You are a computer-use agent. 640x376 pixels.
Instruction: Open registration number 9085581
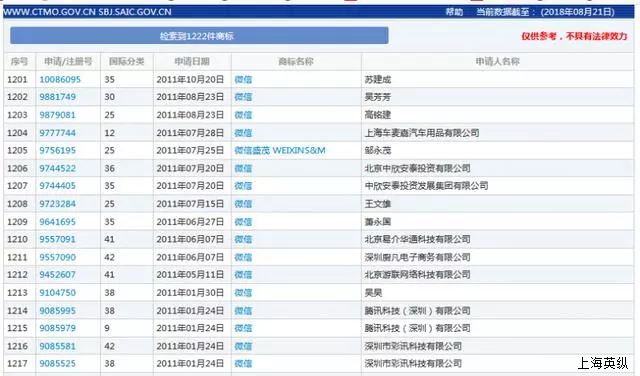tap(58, 347)
